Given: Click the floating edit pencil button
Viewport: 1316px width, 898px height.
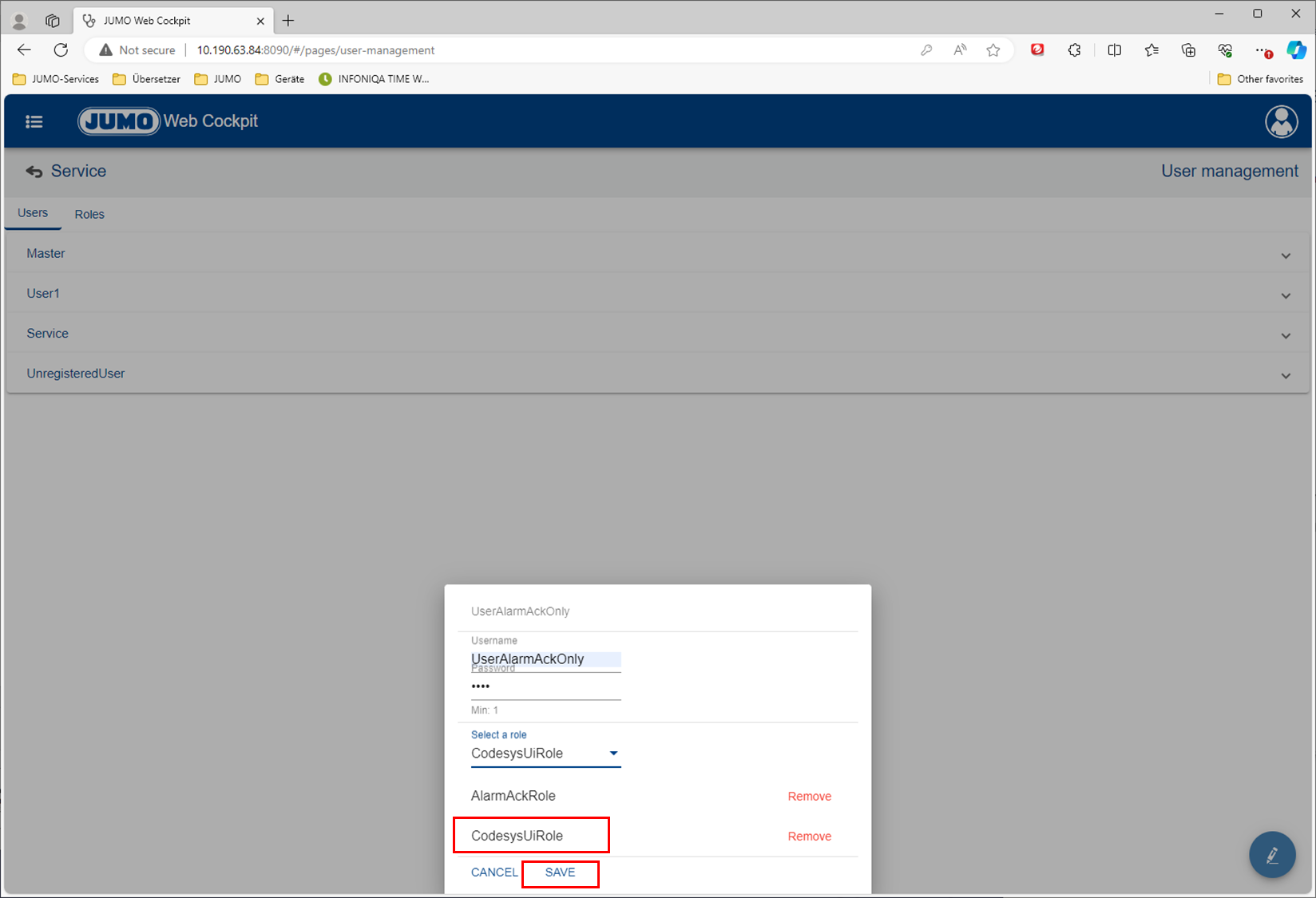Looking at the screenshot, I should pos(1272,855).
